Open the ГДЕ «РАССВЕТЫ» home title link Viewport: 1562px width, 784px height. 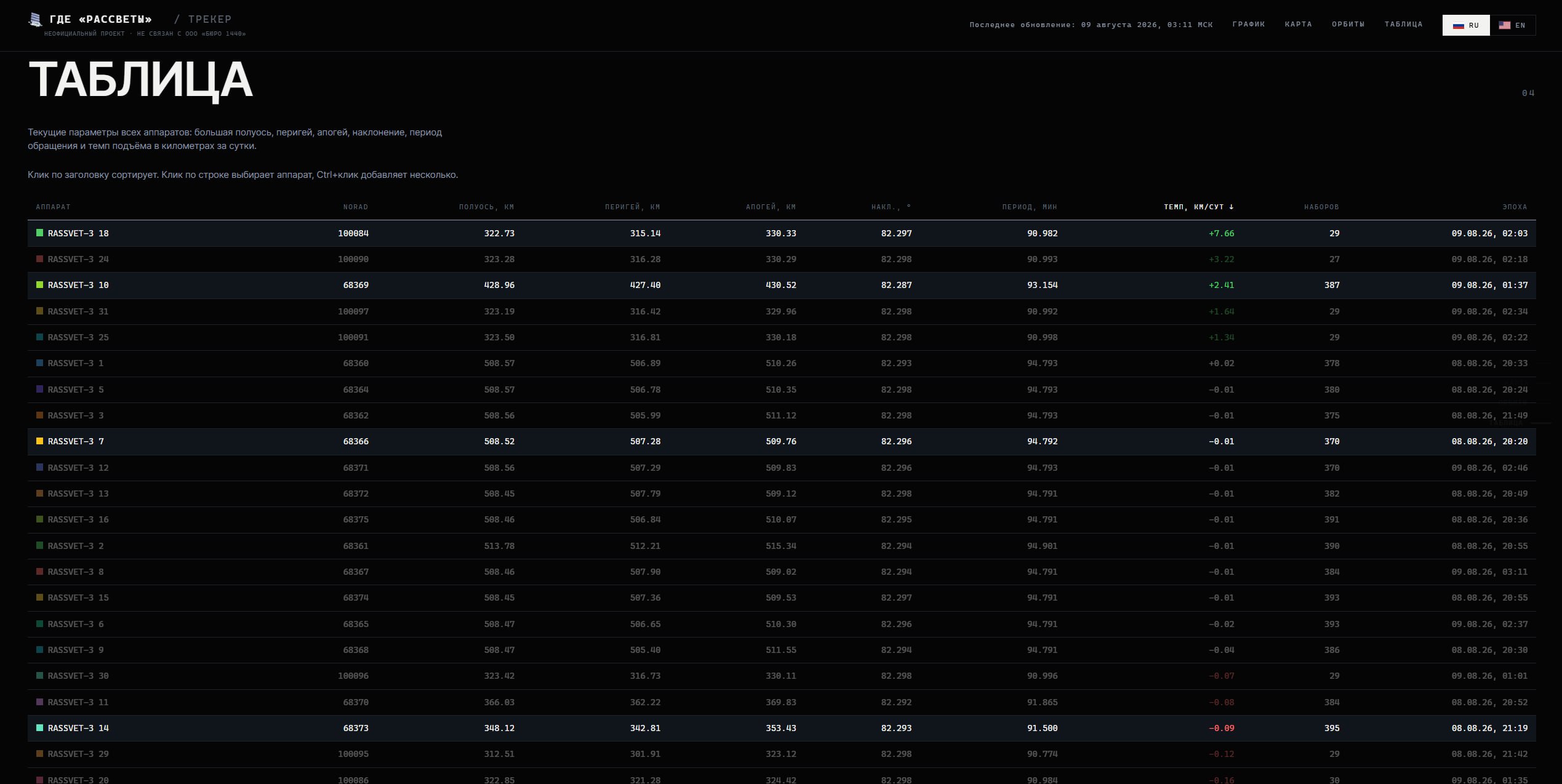[101, 20]
